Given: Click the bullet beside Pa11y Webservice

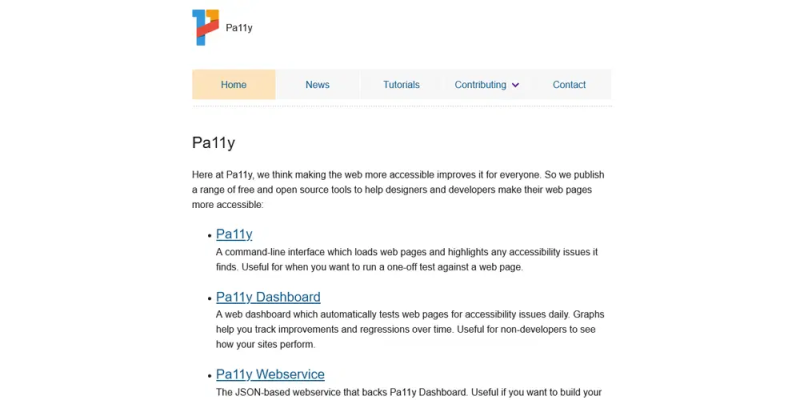Looking at the screenshot, I should click(210, 376).
